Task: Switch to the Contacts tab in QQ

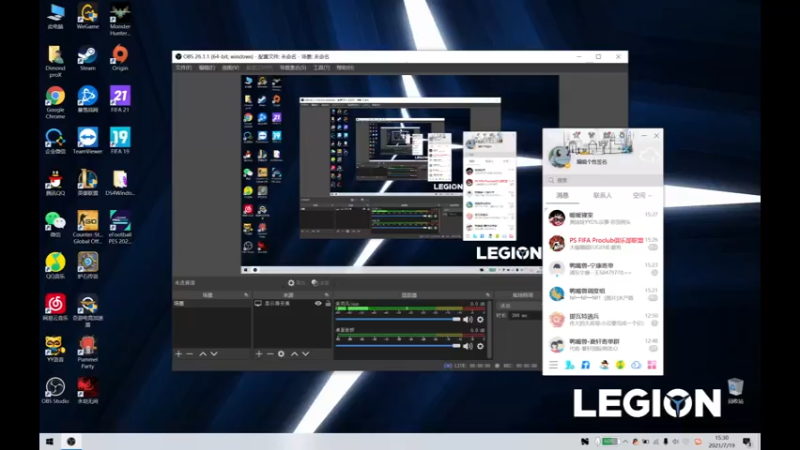Action: click(603, 195)
